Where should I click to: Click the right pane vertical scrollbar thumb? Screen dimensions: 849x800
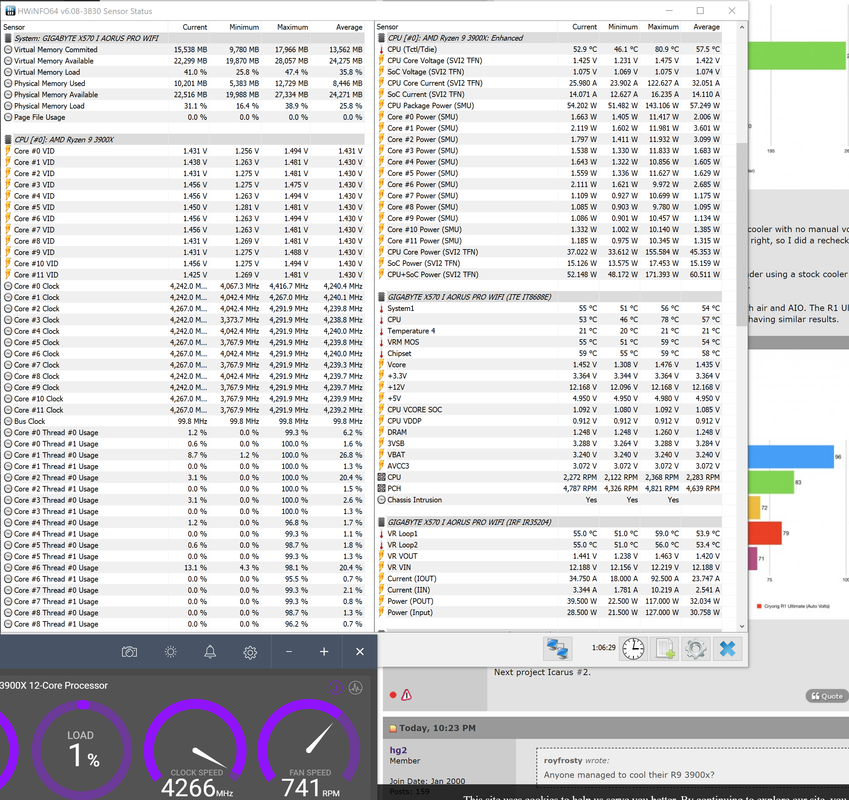click(x=742, y=234)
